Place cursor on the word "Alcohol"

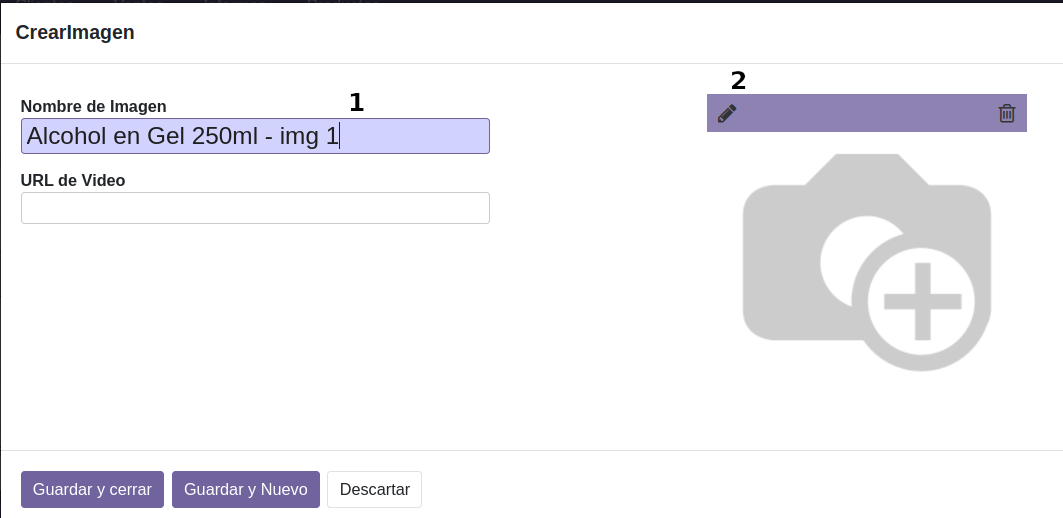click(x=65, y=136)
